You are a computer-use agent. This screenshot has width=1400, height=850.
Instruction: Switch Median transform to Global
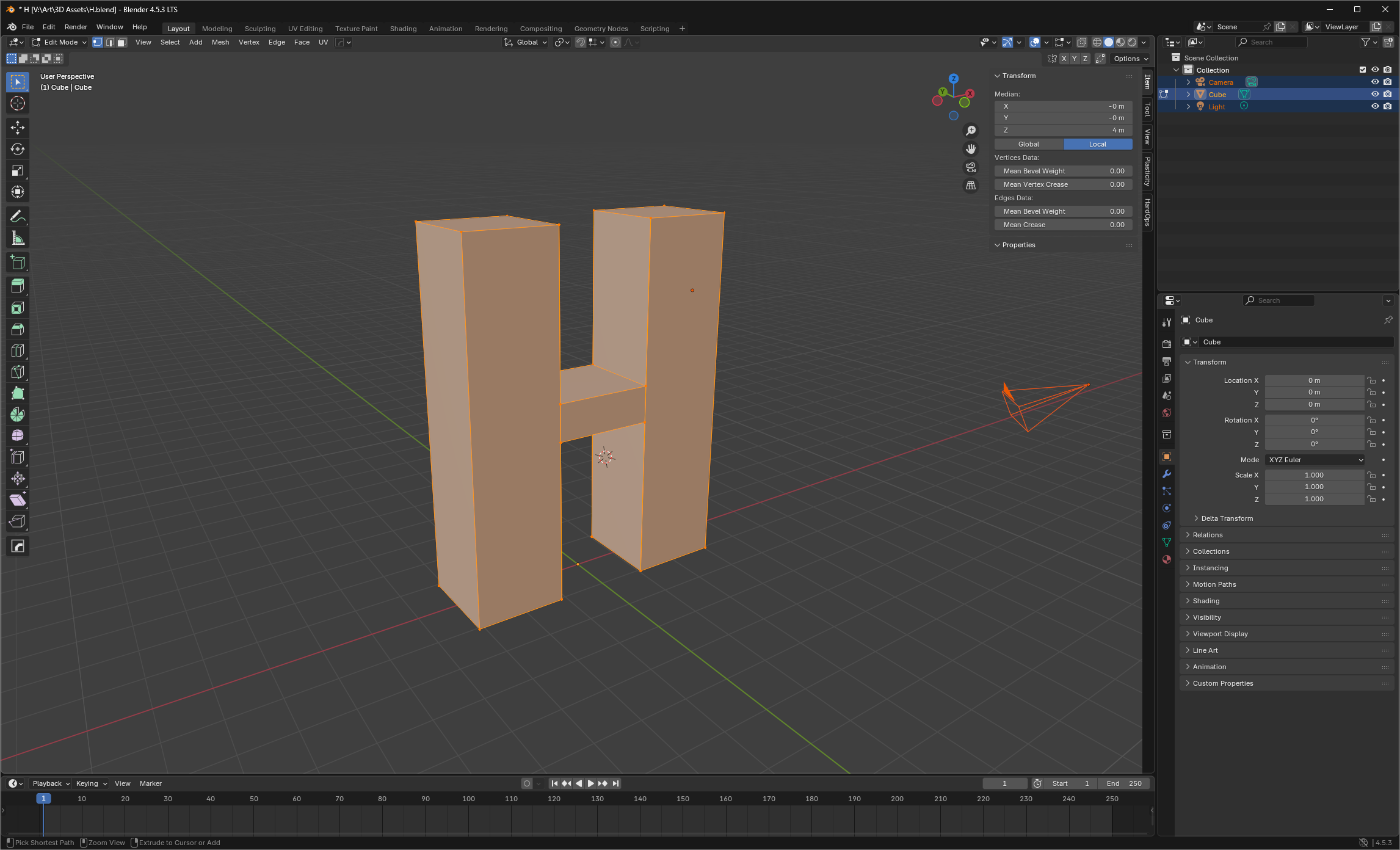coord(1028,144)
